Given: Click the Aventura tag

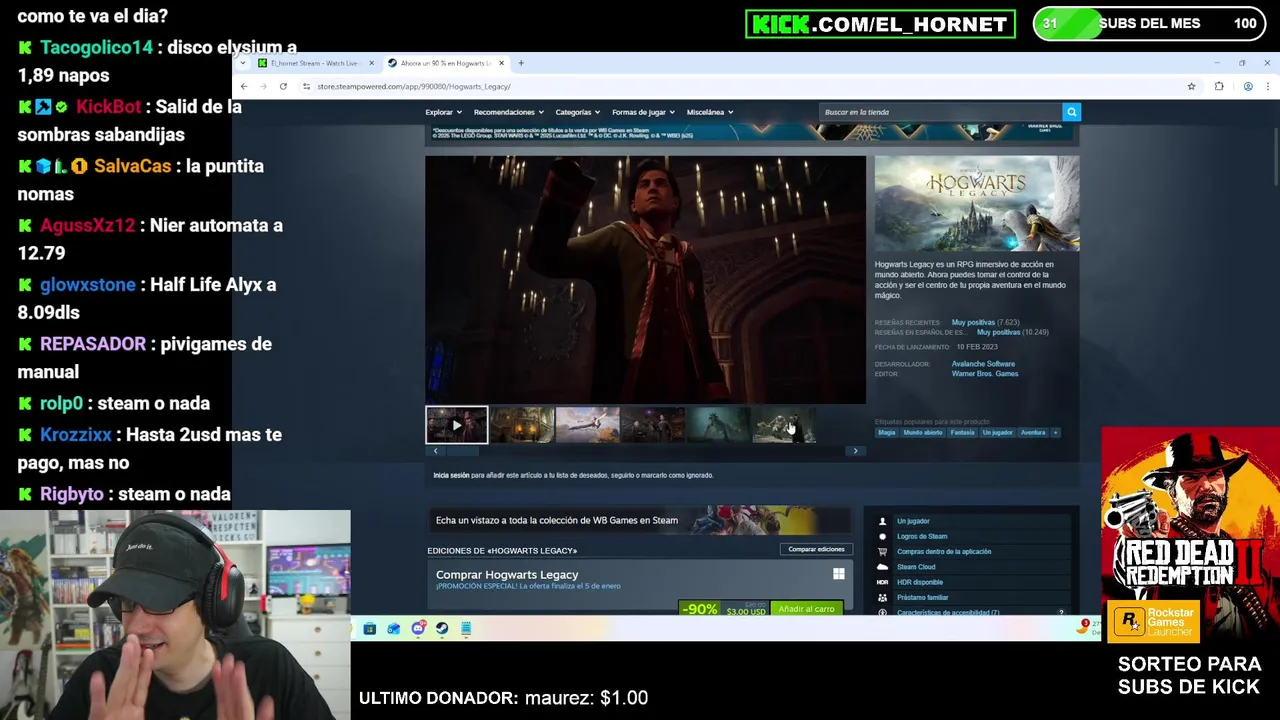Looking at the screenshot, I should 1033,433.
